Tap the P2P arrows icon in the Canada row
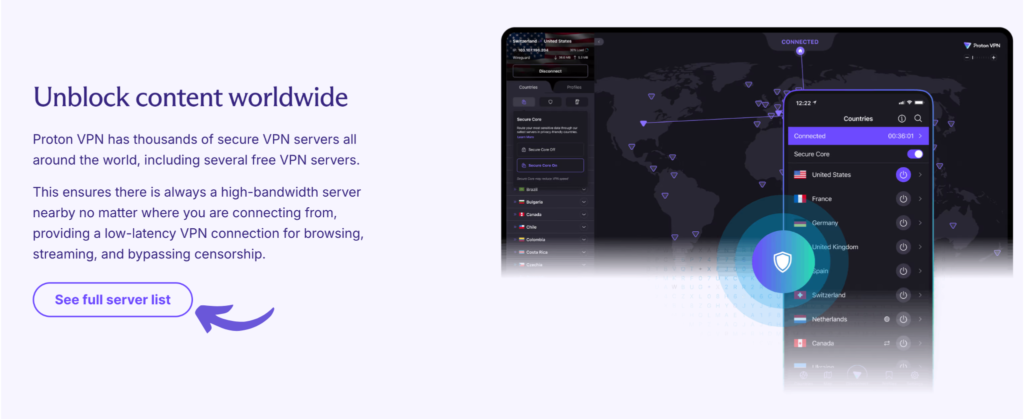The image size is (1024, 419). 887,343
